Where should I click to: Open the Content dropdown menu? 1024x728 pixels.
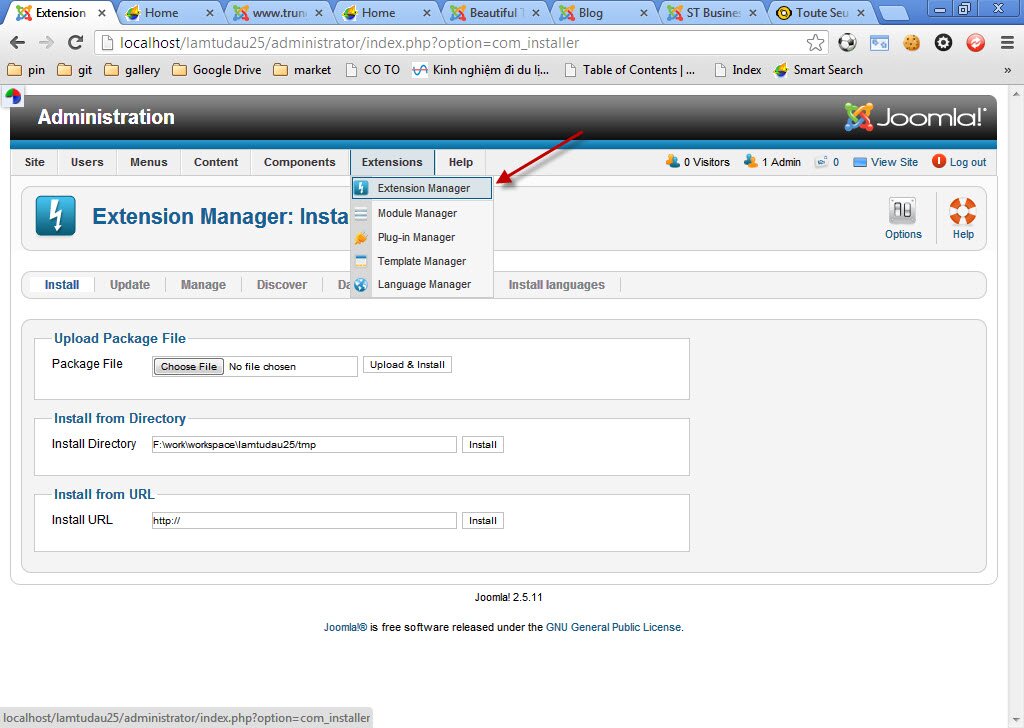(216, 162)
